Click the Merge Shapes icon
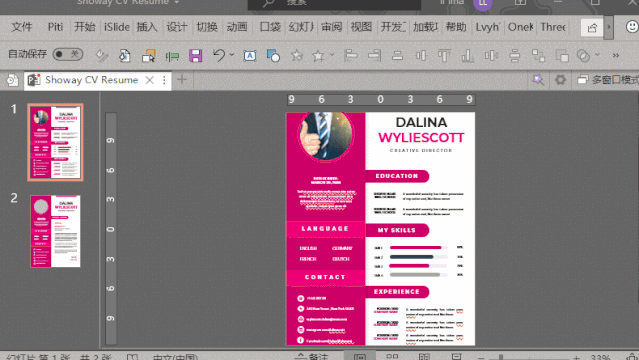The width and height of the screenshot is (639, 360). [x=583, y=55]
